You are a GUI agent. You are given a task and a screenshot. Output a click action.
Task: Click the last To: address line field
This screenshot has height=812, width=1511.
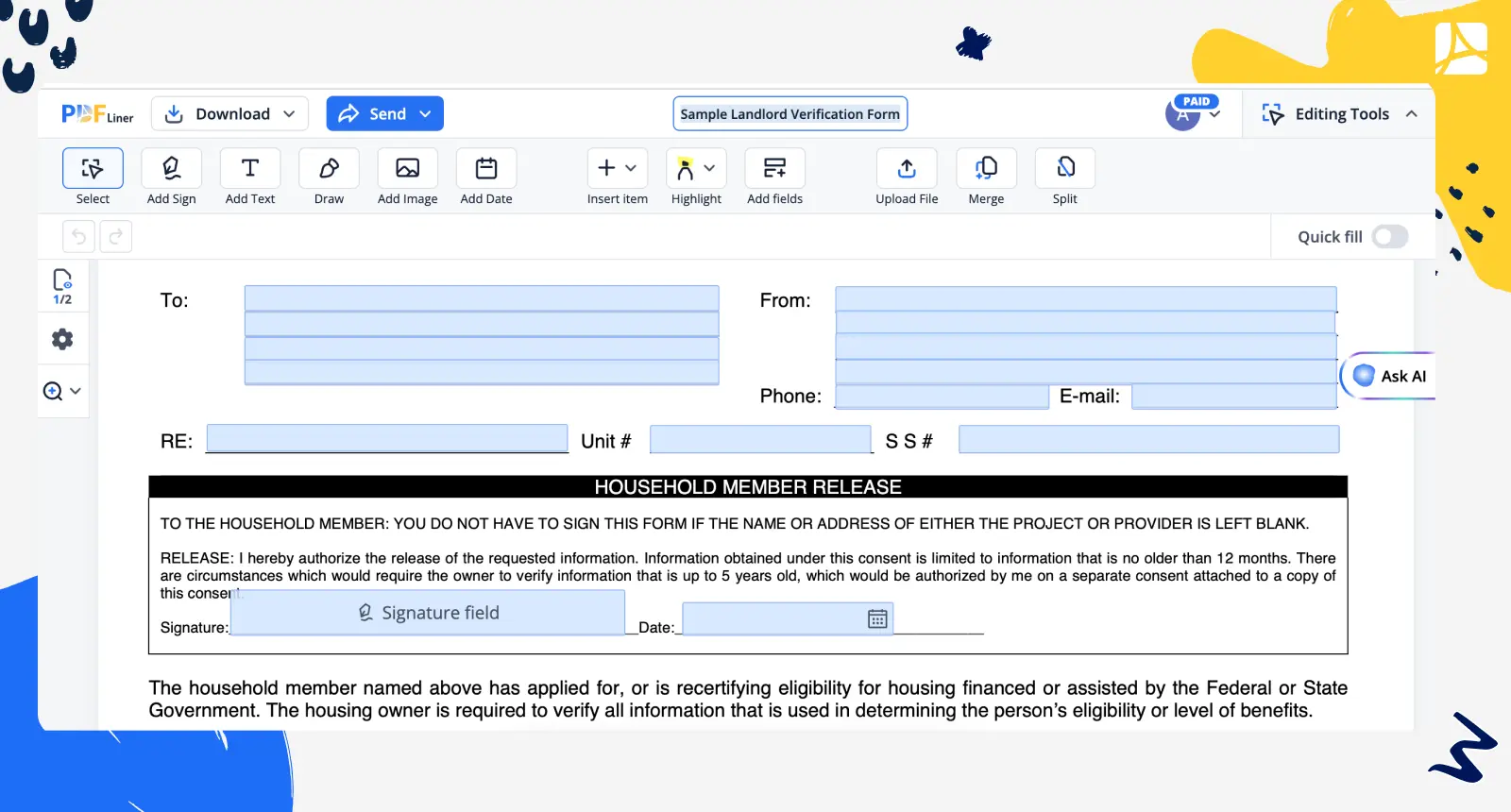[x=482, y=372]
